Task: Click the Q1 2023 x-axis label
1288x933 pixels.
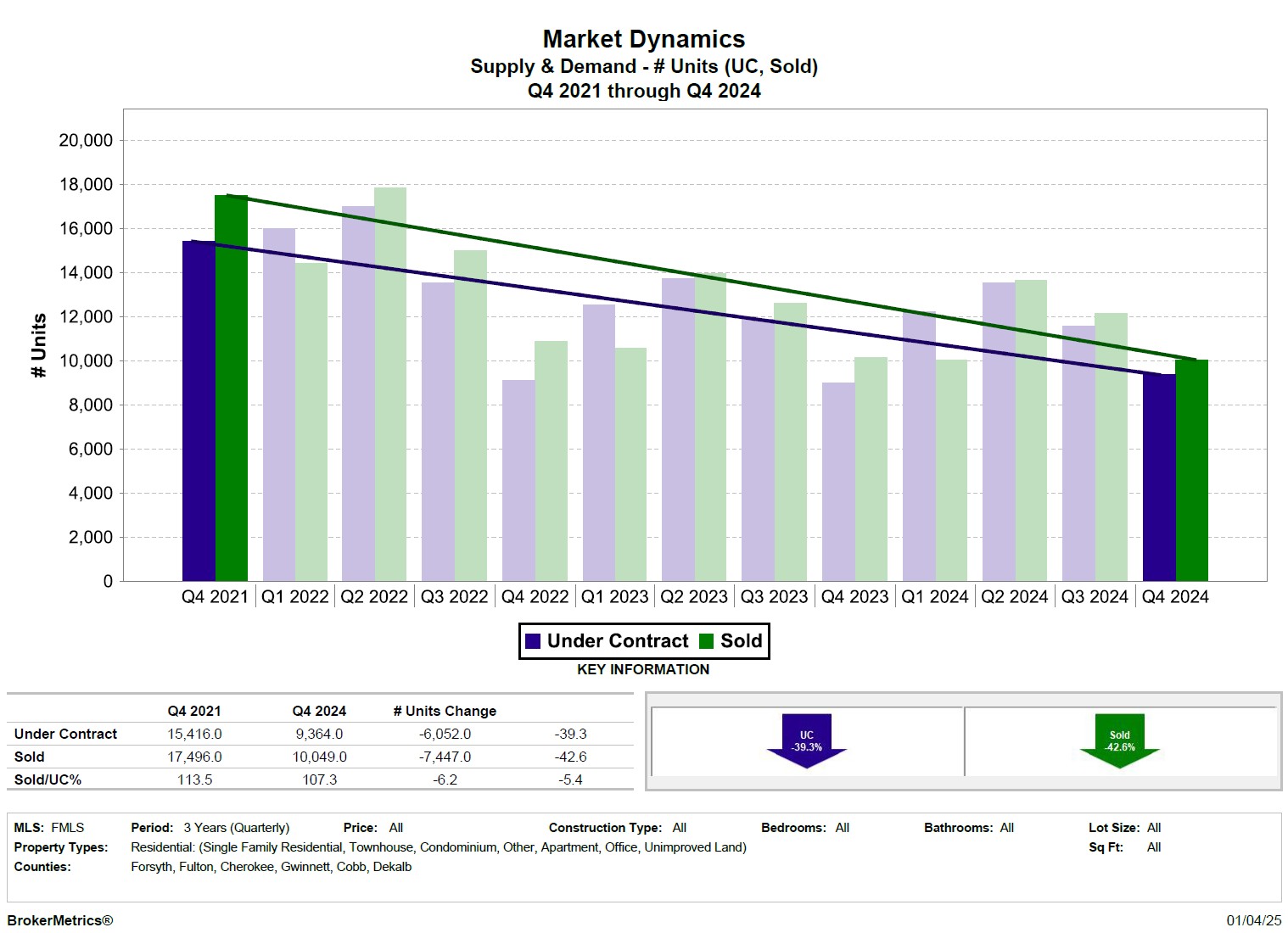Action: (614, 597)
